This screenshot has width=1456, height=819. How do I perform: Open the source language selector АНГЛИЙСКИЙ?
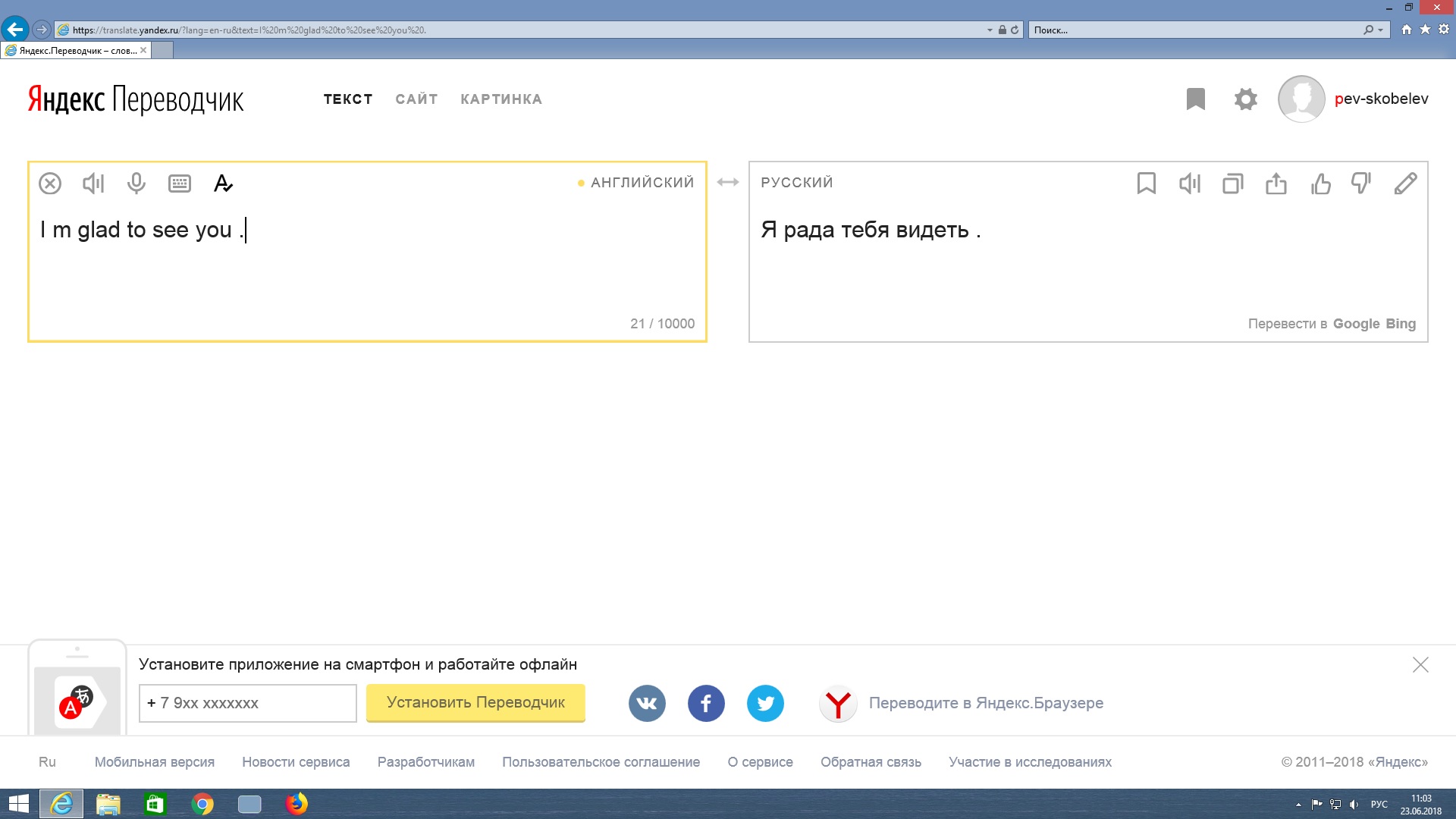tap(642, 183)
